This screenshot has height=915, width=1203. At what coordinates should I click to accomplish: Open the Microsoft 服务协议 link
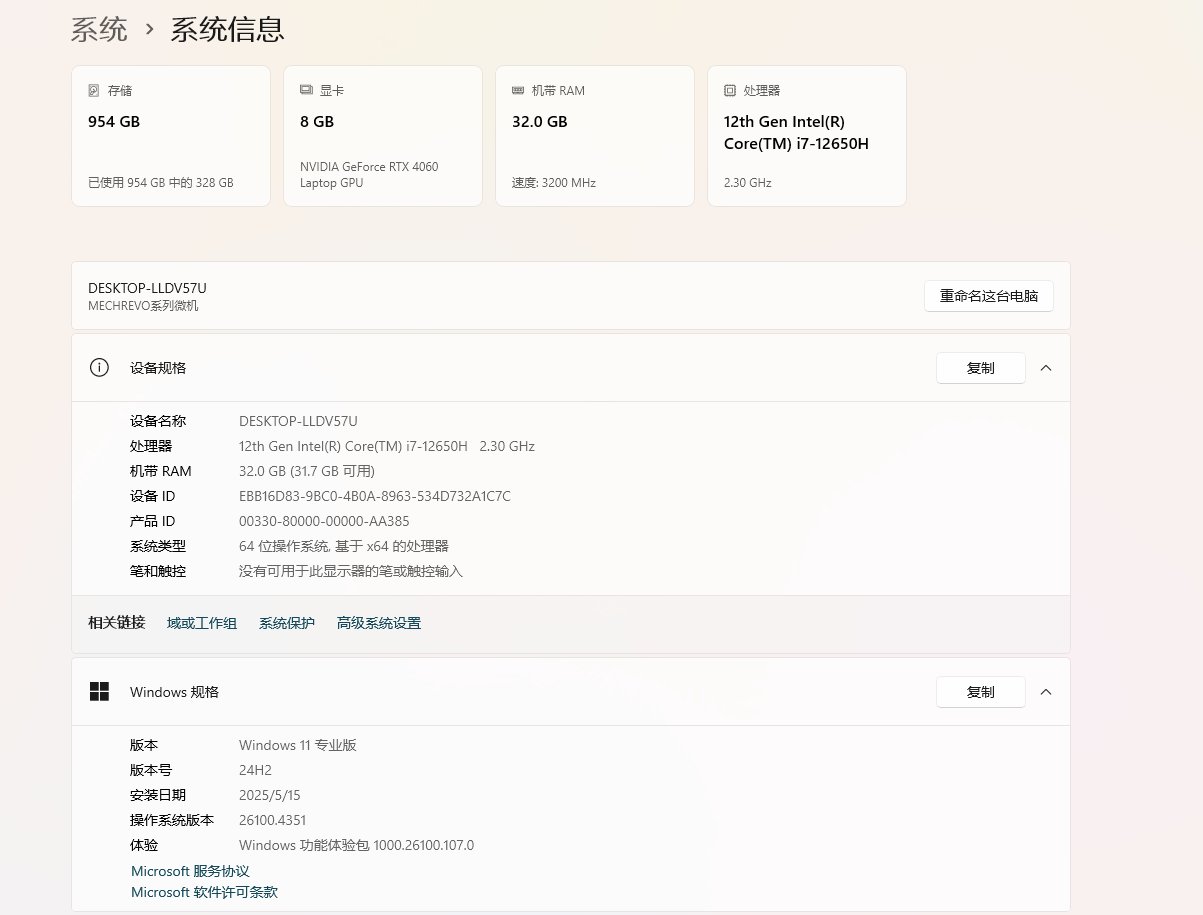[x=190, y=872]
